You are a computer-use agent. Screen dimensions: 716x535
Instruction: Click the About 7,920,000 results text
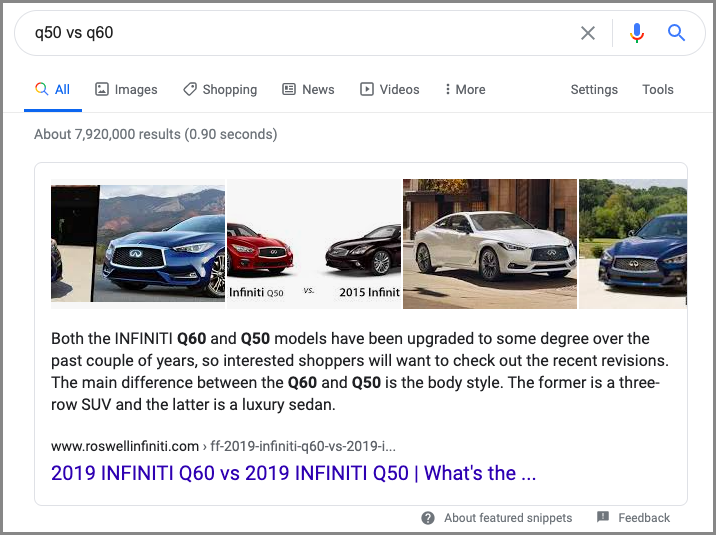point(156,134)
